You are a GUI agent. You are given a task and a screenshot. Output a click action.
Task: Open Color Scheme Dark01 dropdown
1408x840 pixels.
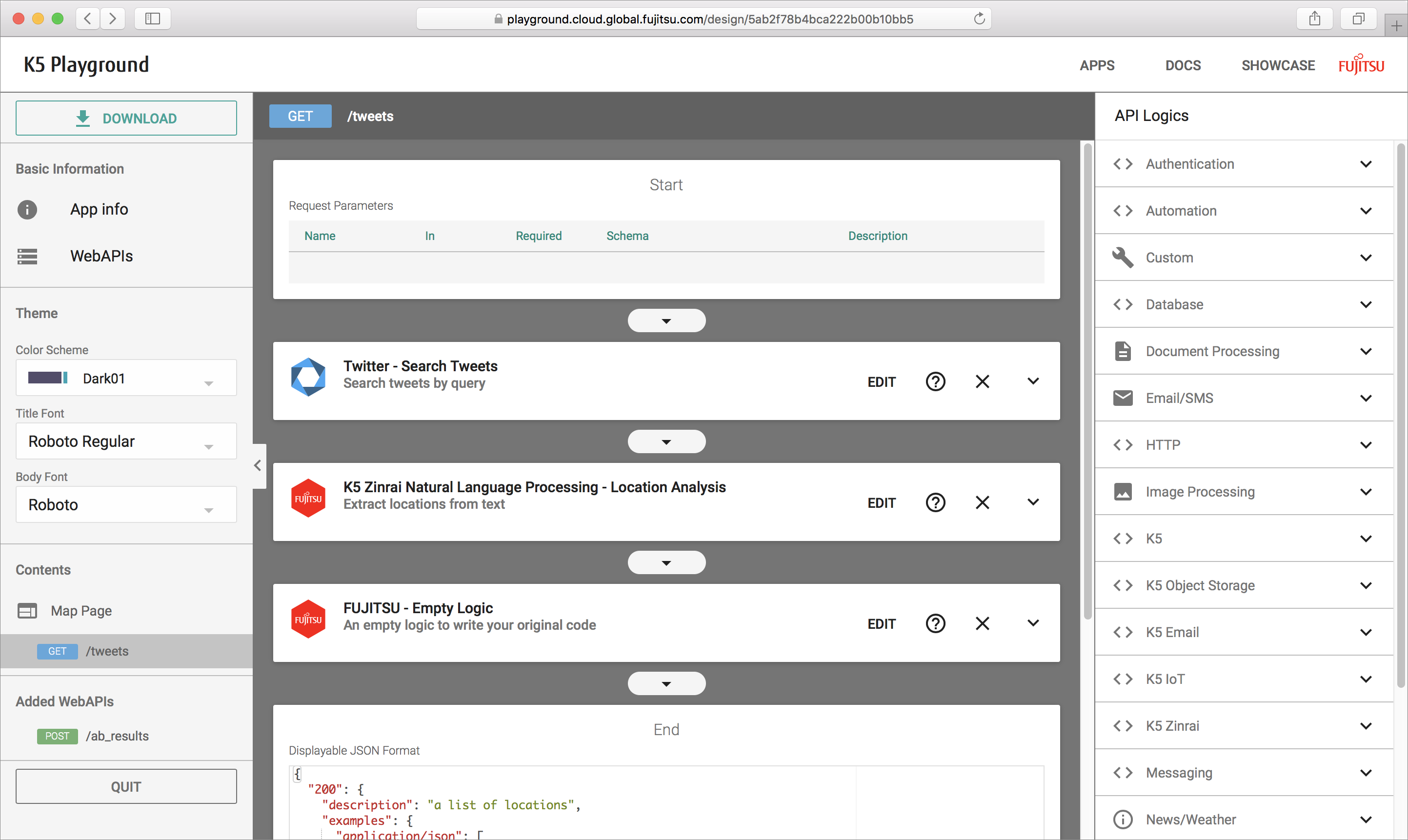pyautogui.click(x=126, y=378)
